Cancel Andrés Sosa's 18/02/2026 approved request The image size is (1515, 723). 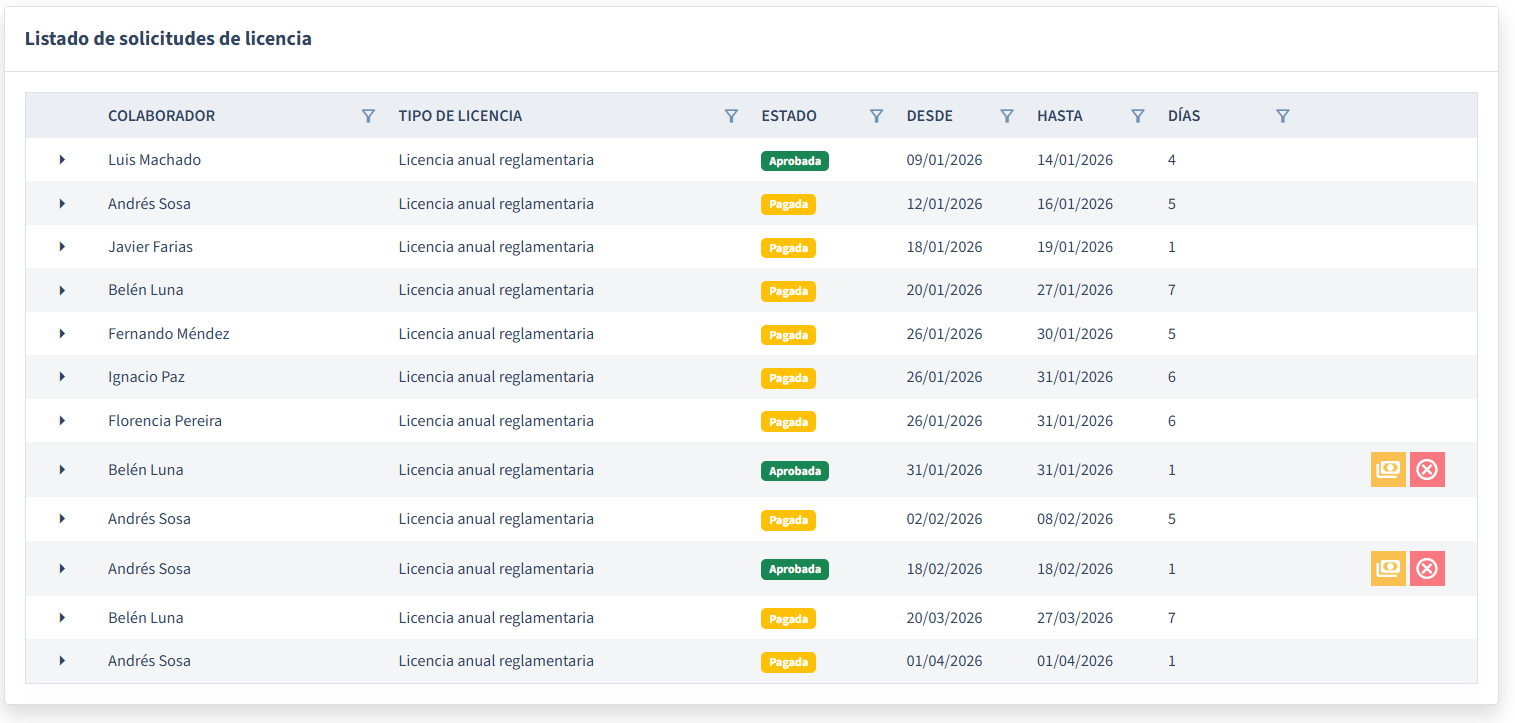tap(1427, 569)
